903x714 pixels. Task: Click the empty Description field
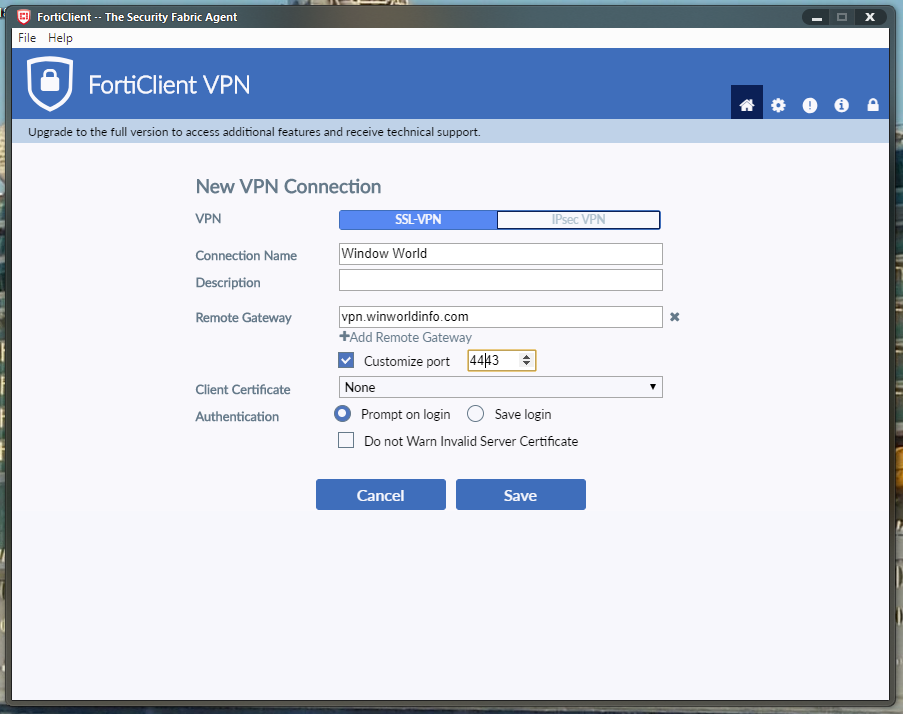[500, 280]
